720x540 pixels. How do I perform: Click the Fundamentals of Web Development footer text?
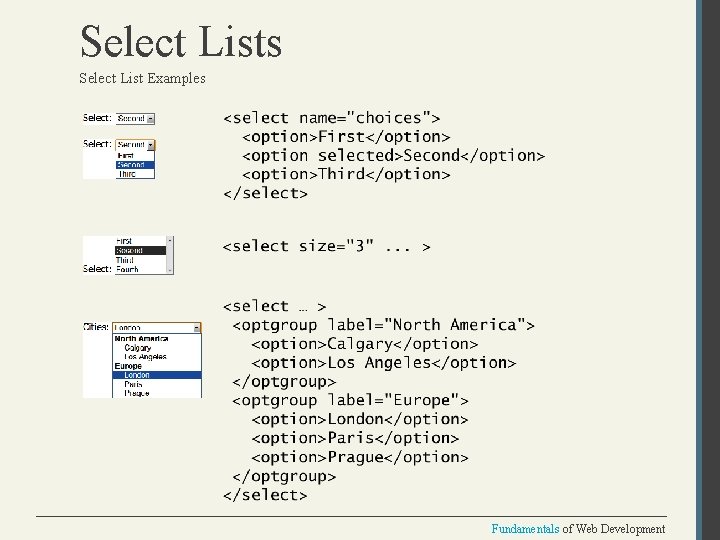pyautogui.click(x=578, y=529)
